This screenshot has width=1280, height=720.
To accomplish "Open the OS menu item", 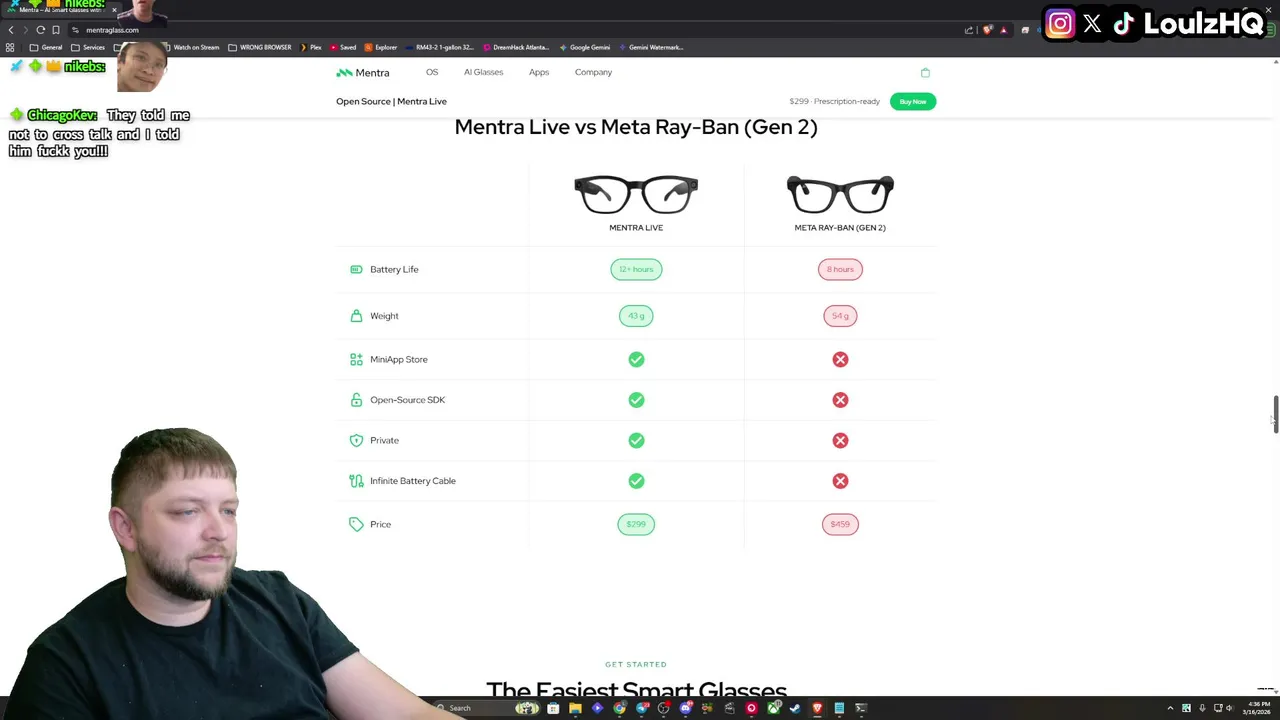I will click(x=432, y=72).
